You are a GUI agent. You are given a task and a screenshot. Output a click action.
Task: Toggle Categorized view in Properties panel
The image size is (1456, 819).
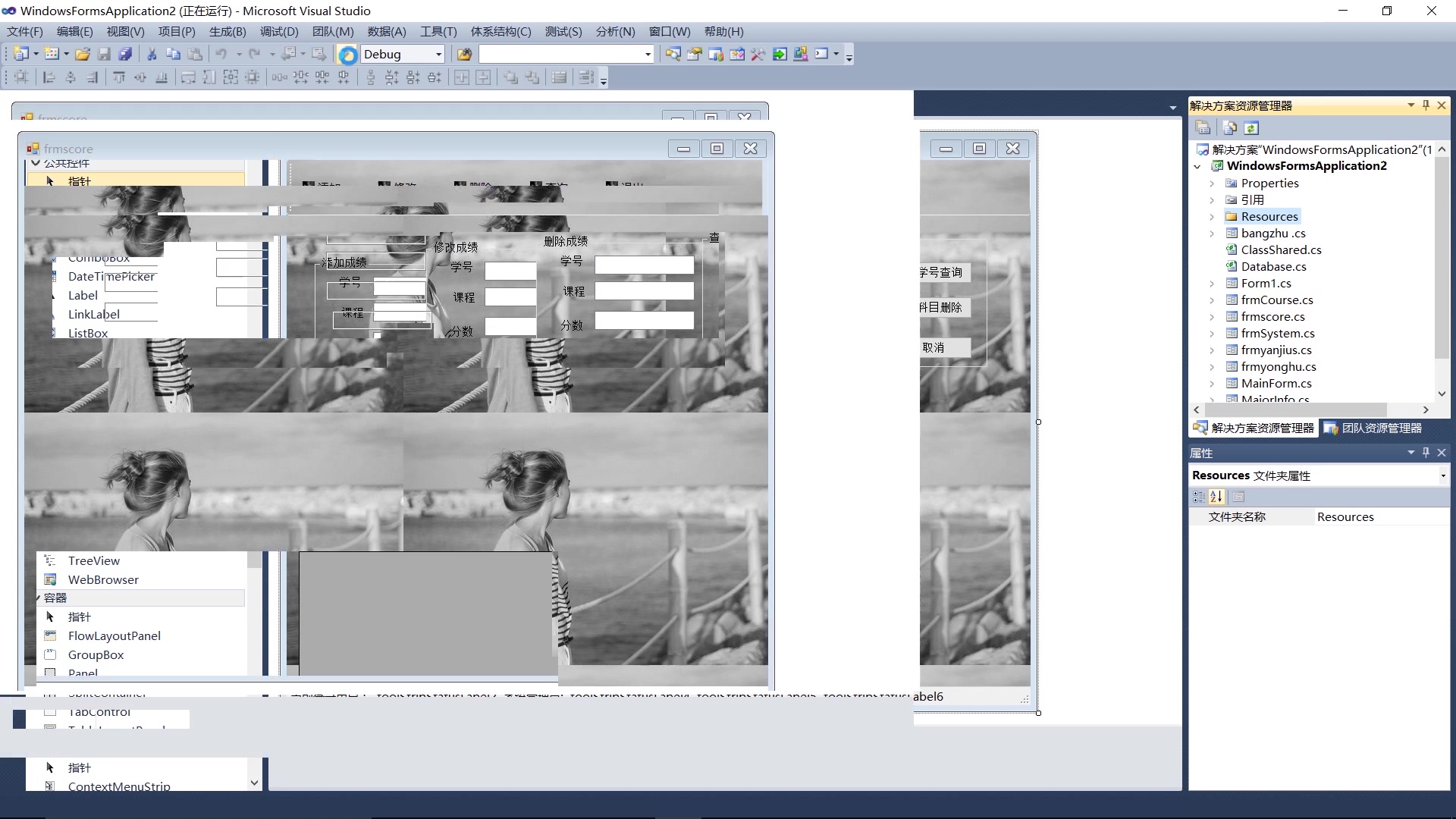(1199, 497)
